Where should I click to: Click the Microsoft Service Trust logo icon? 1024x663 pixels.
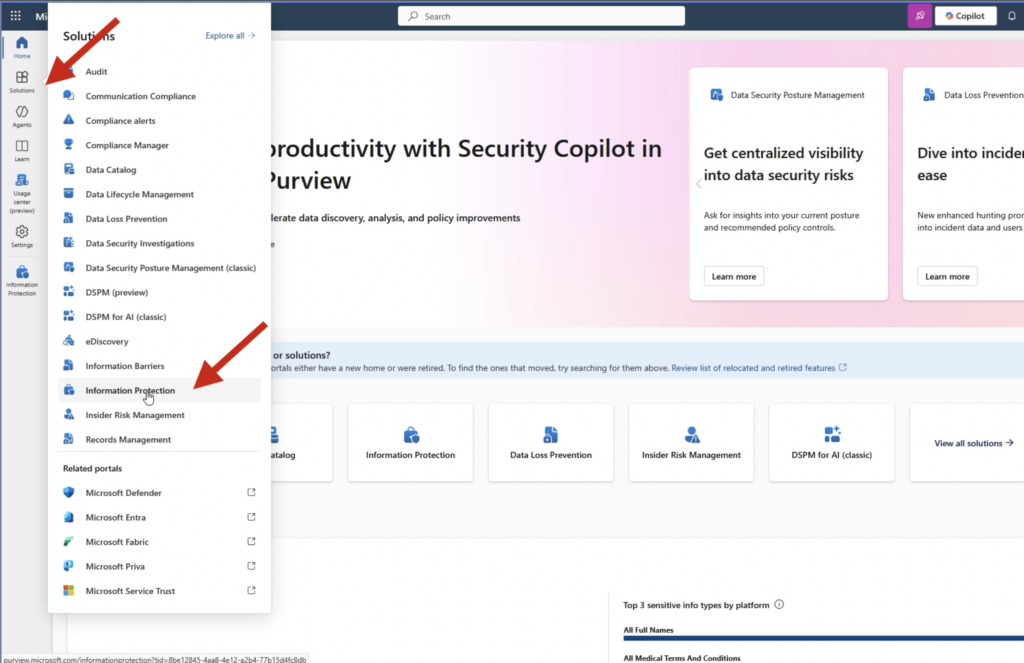[x=69, y=590]
